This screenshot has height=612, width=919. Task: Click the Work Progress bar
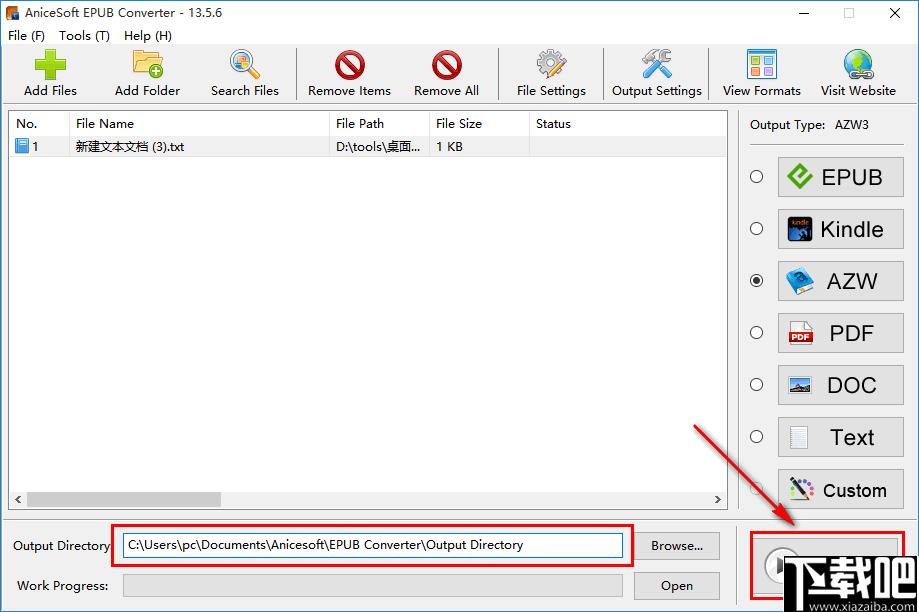[x=373, y=586]
